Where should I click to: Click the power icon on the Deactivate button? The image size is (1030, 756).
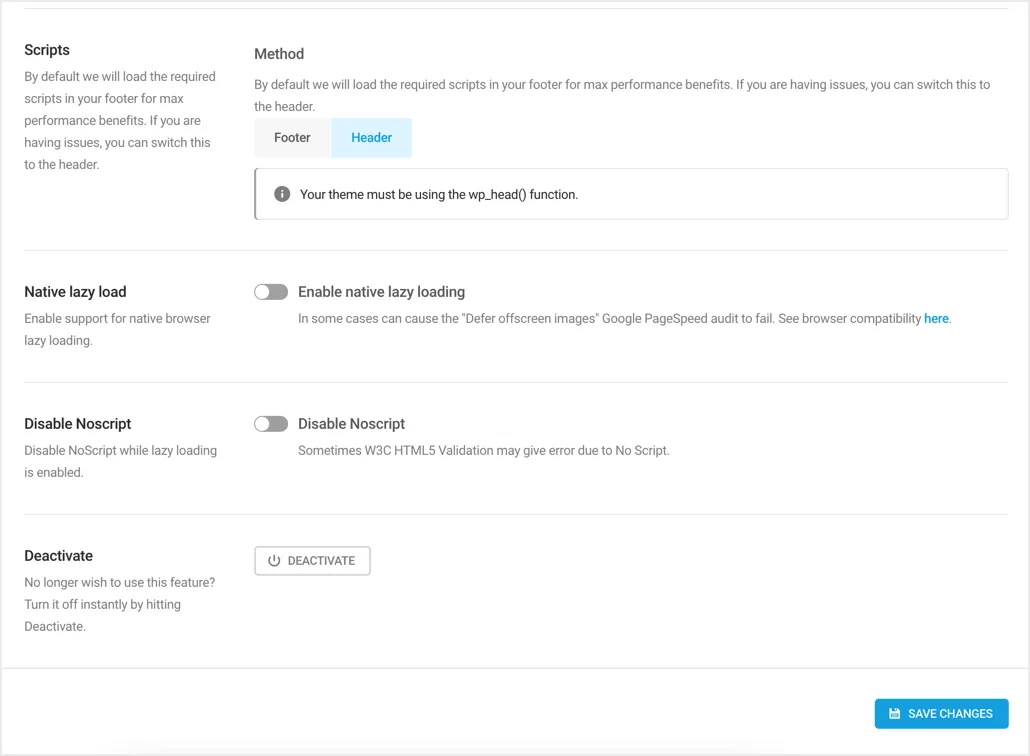coord(274,561)
